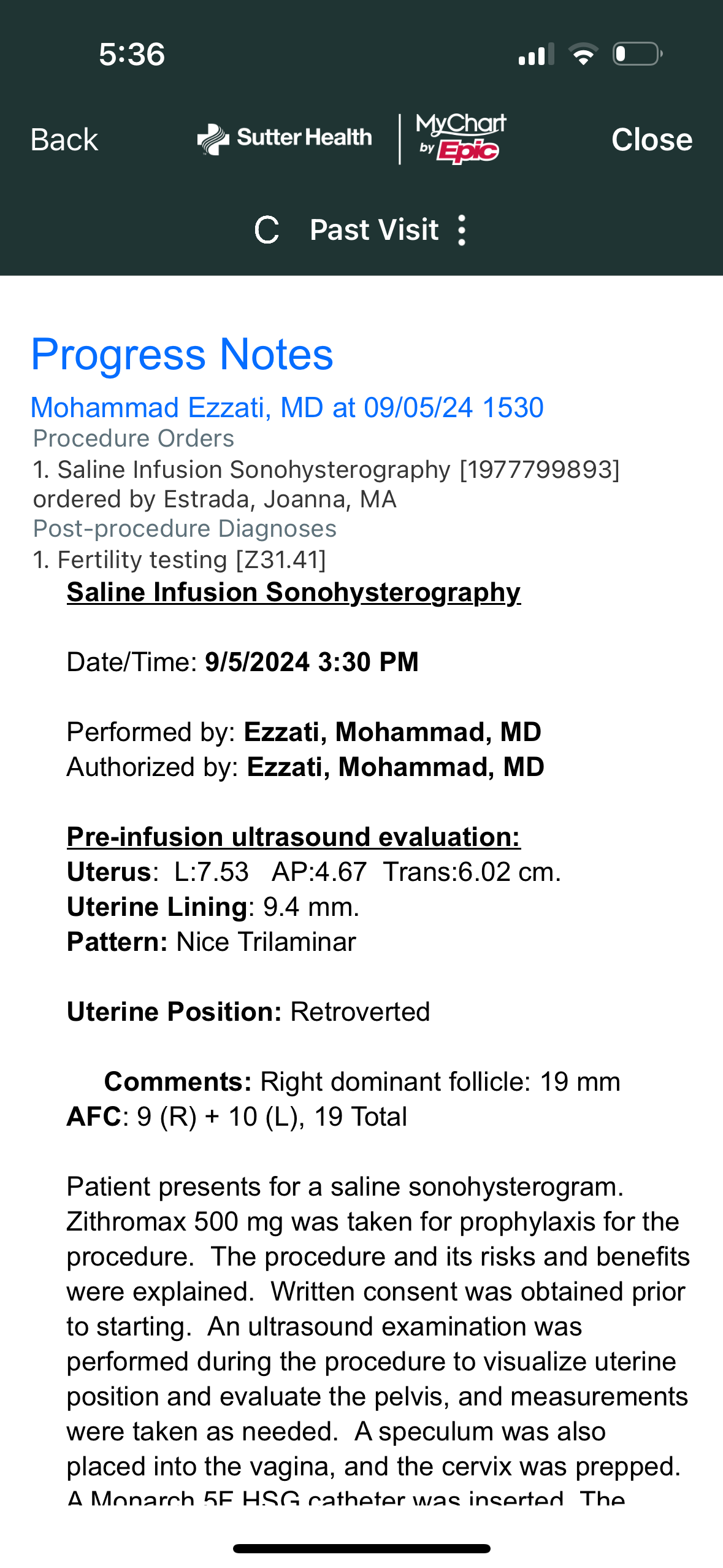Tap the Post-procedure Diagnoses section label
Image resolution: width=723 pixels, height=1568 pixels.
[185, 529]
